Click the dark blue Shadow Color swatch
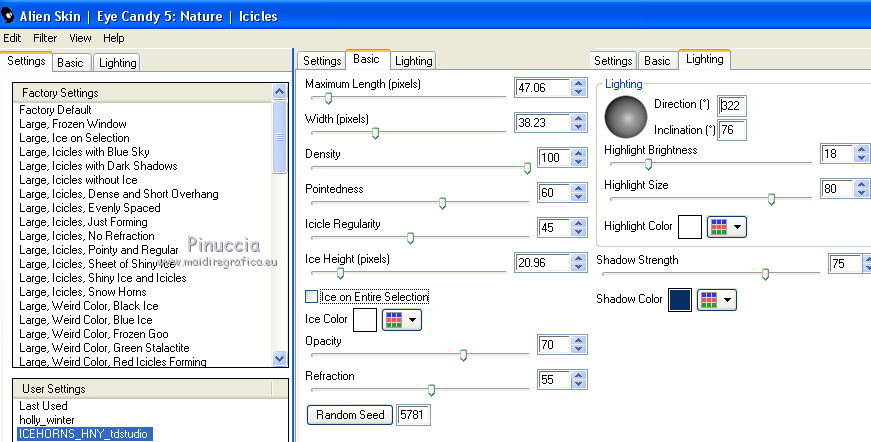The width and height of the screenshot is (871, 442). (x=680, y=300)
